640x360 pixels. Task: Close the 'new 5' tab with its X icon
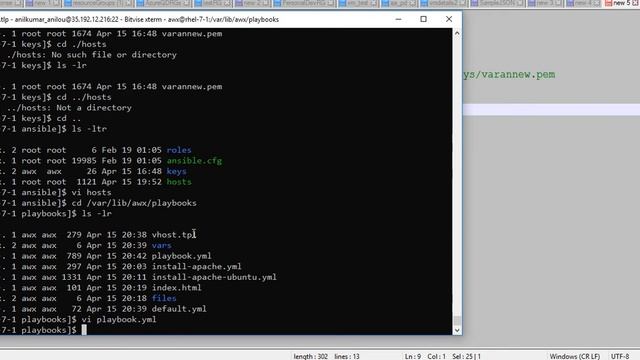coord(635,3)
